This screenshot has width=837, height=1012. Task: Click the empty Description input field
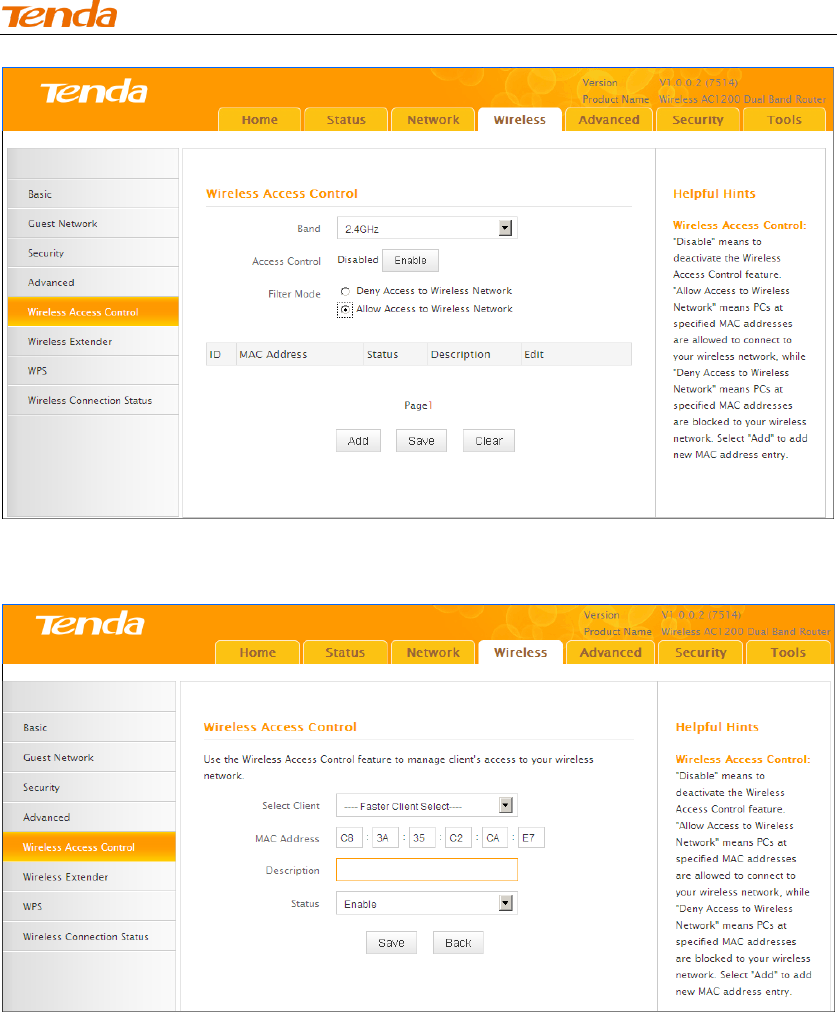pyautogui.click(x=427, y=869)
